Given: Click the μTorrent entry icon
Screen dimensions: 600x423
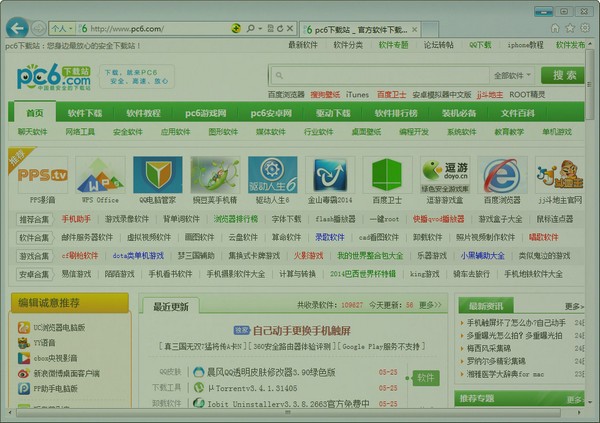Looking at the screenshot, I should coord(199,388).
